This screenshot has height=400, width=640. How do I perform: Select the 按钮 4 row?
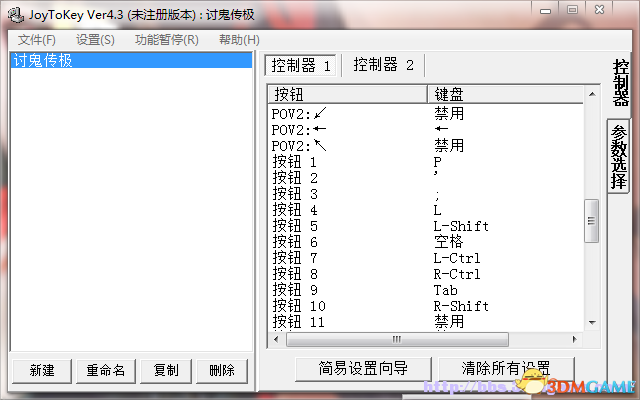(427, 210)
